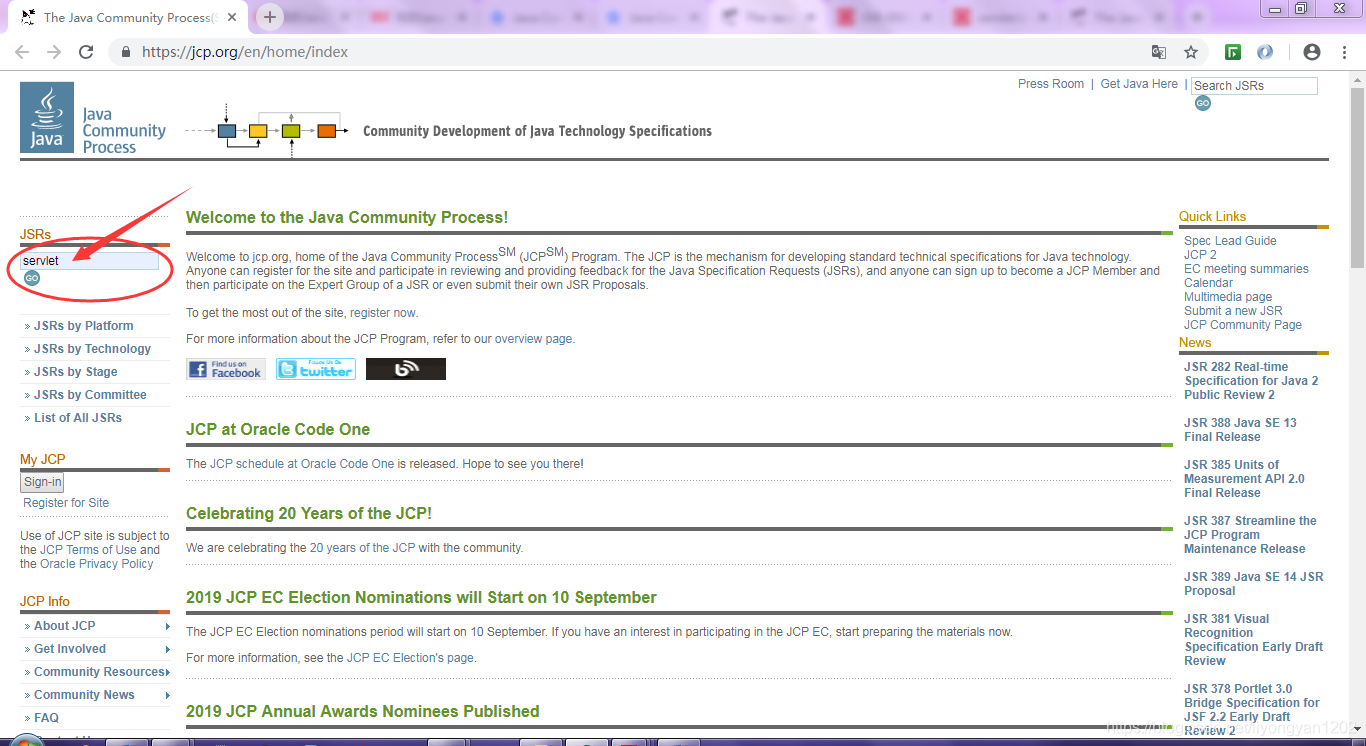
Task: Close the Java Community Process tab
Action: 234,17
